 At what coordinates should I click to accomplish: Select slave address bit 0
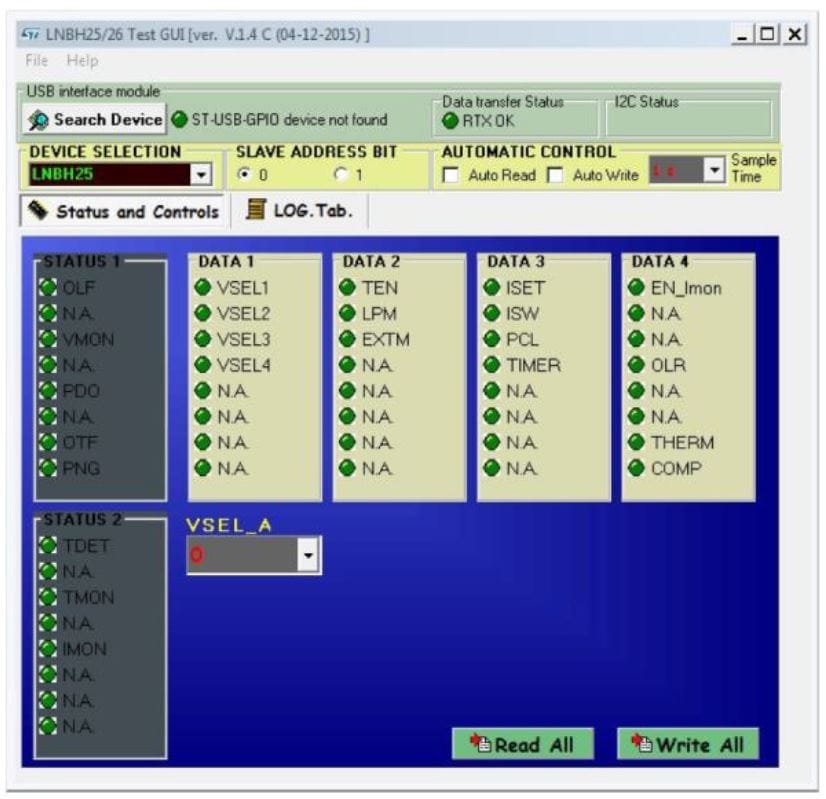(243, 176)
